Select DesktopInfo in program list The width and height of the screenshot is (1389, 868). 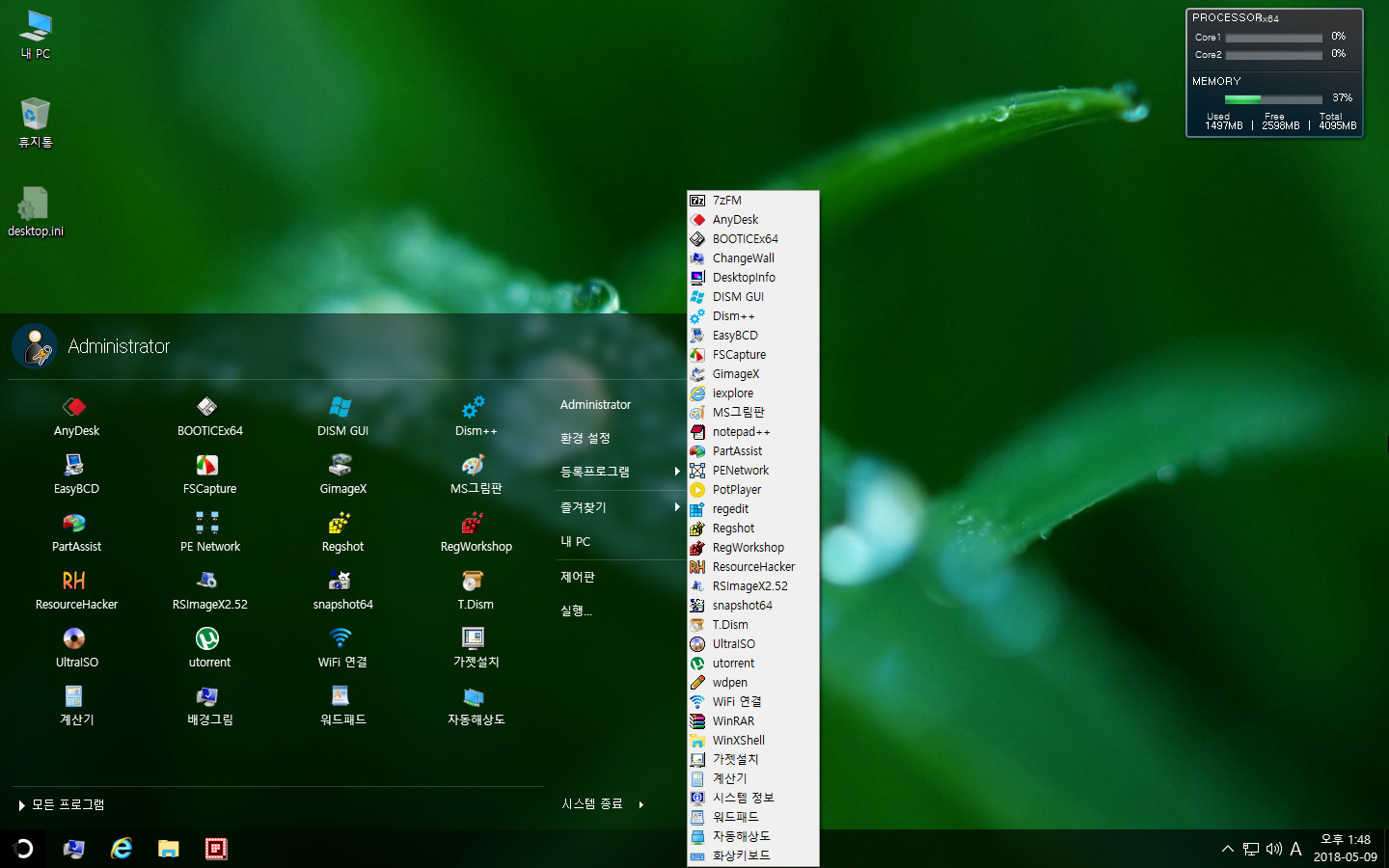coord(753,278)
